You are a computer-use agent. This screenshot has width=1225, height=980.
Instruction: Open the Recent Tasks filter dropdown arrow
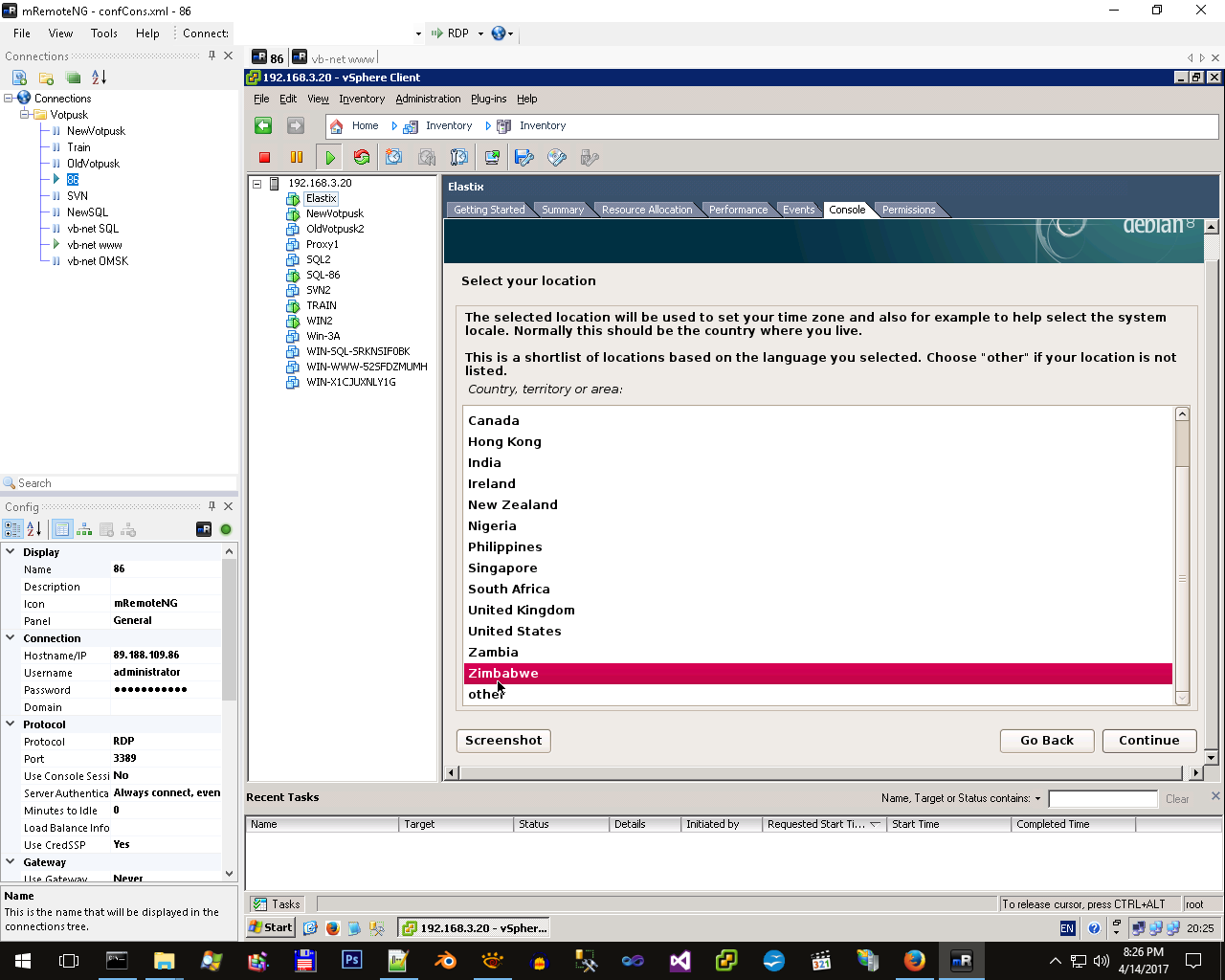click(1037, 799)
